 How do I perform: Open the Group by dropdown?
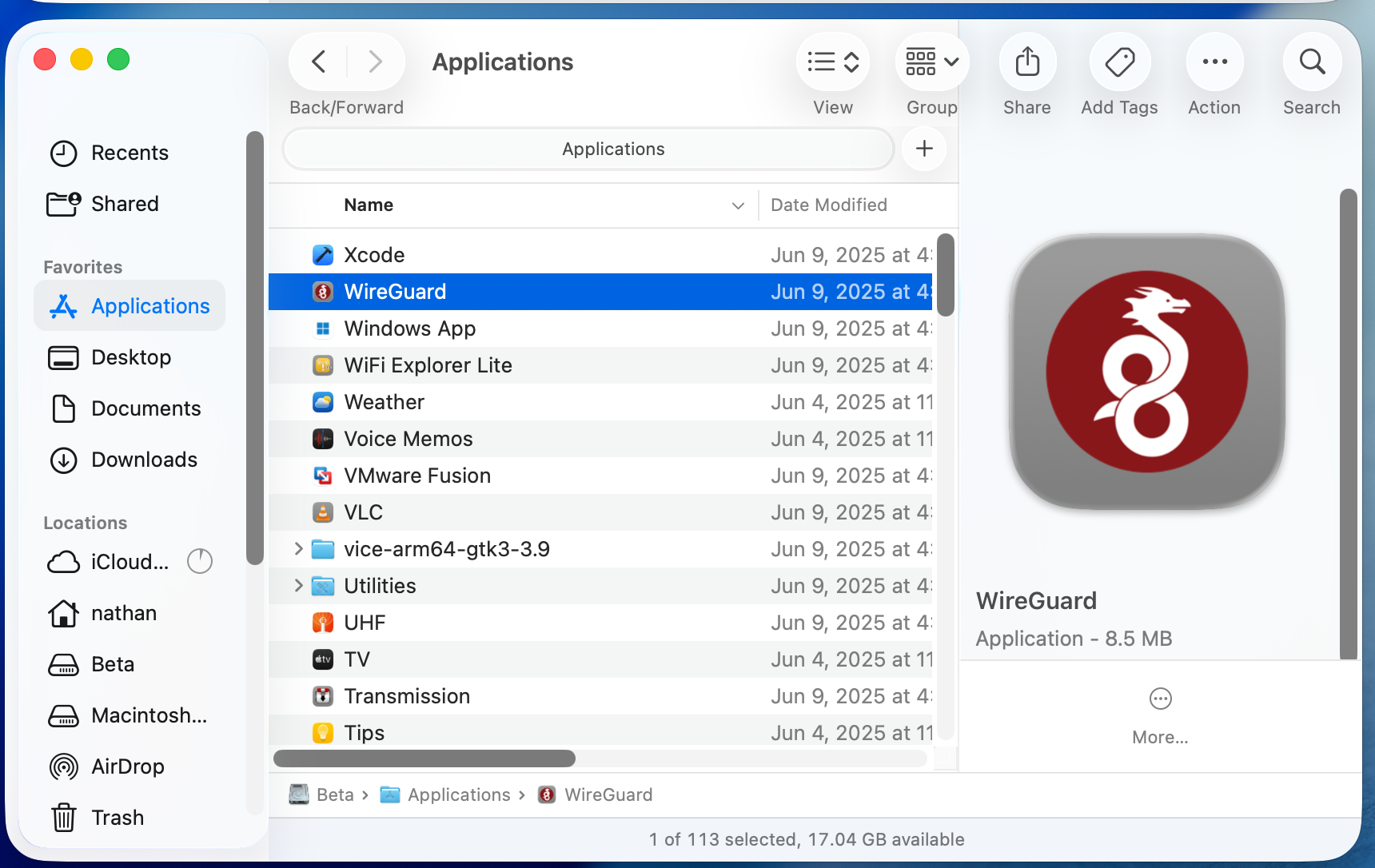[x=931, y=62]
